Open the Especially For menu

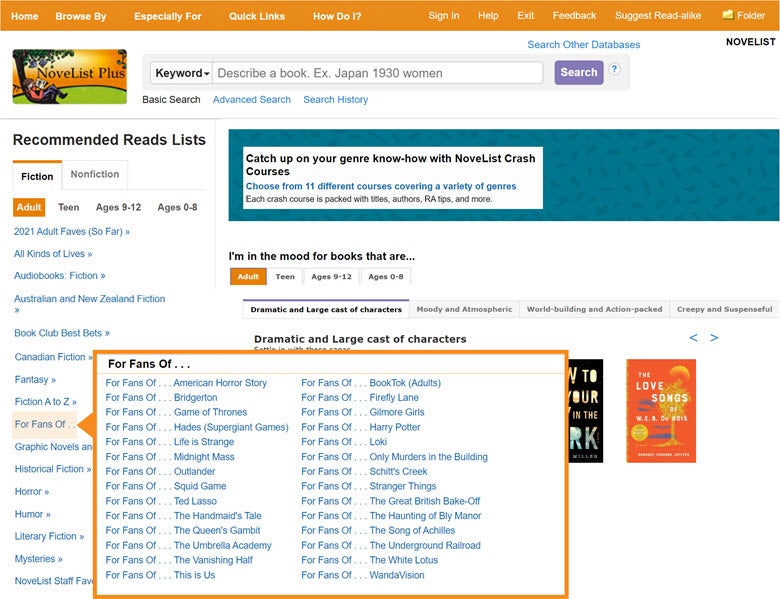tap(168, 16)
